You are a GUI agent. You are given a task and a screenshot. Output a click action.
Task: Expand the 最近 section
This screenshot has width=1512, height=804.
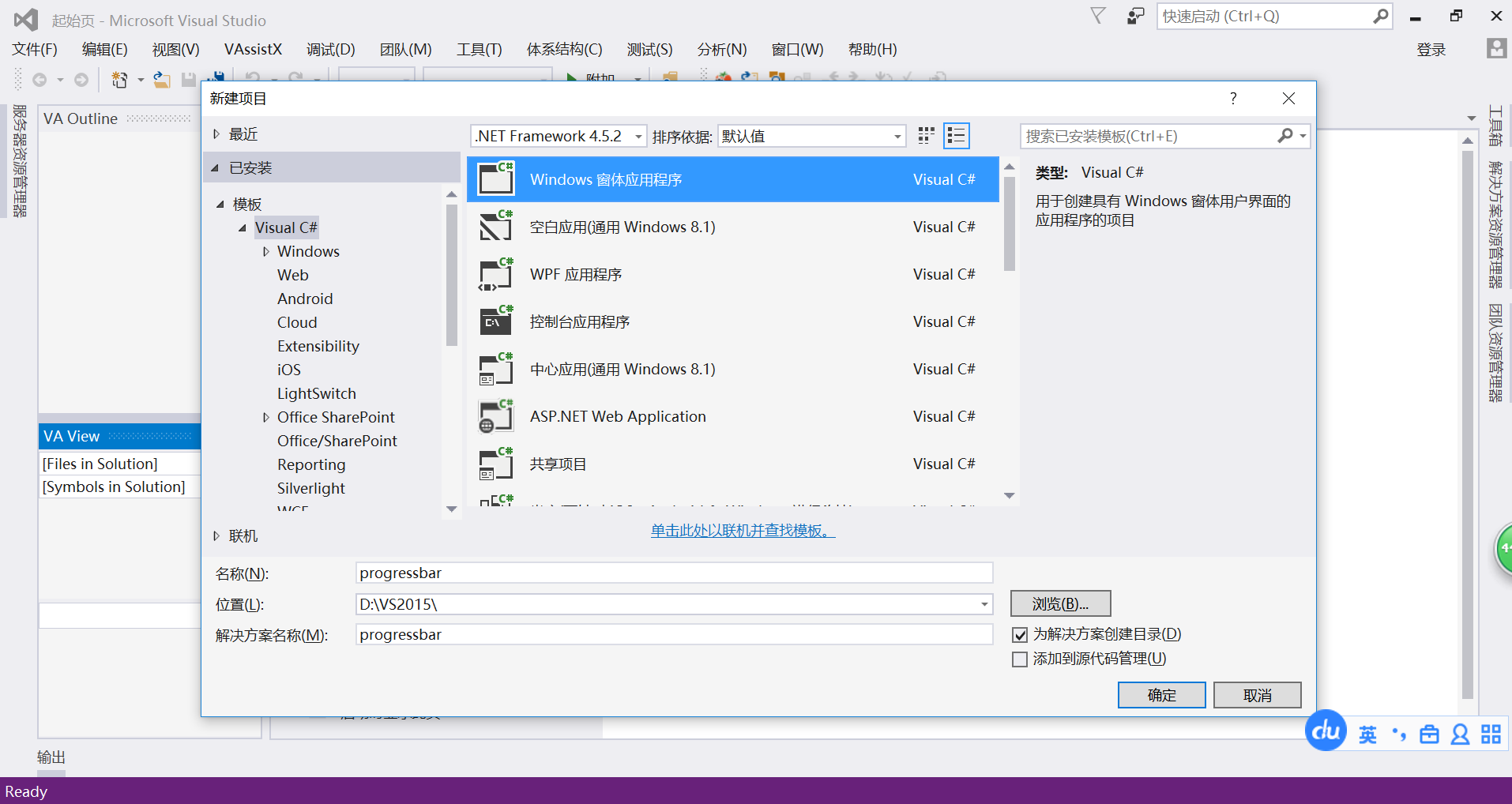pos(216,134)
